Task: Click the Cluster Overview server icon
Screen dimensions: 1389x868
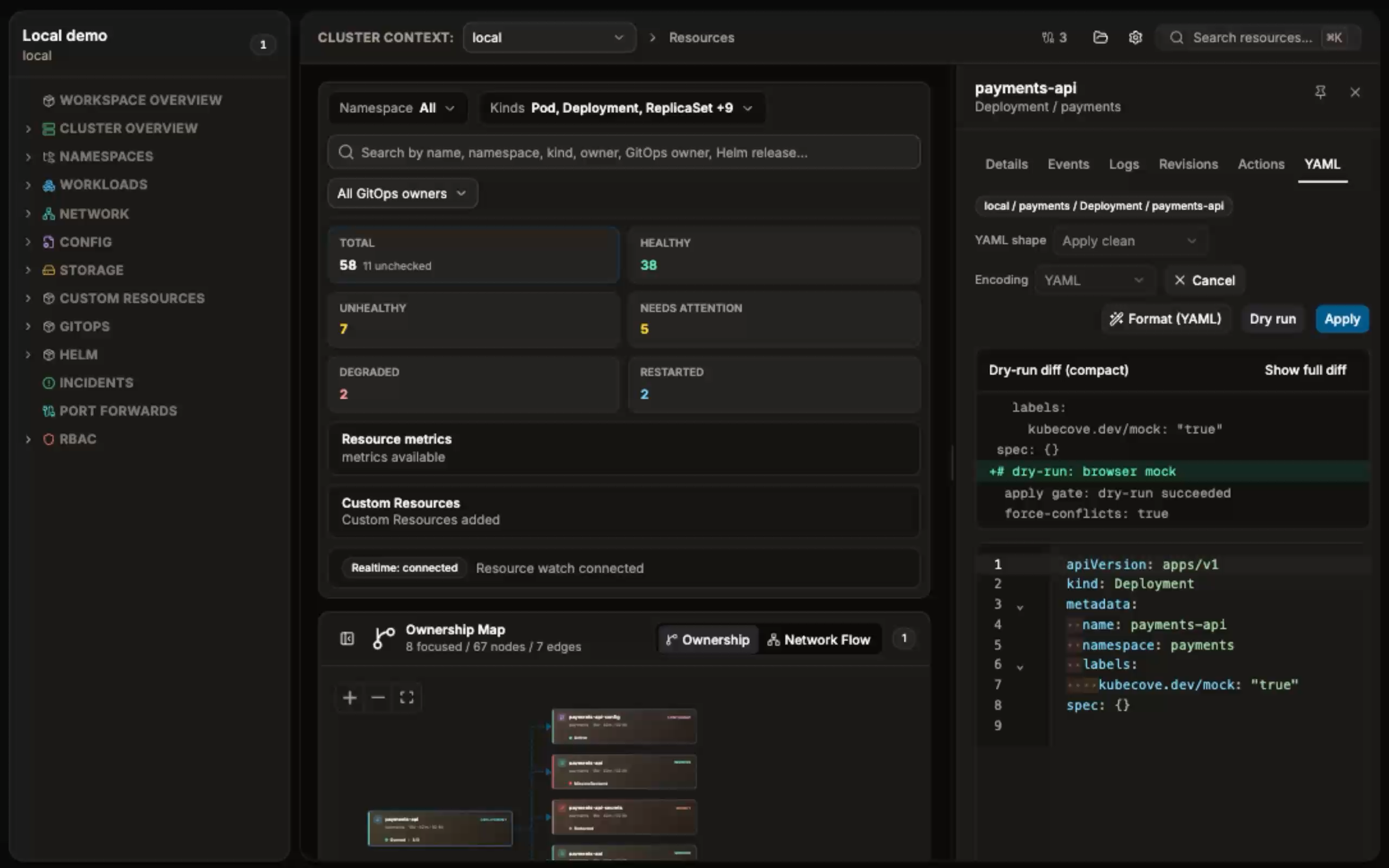Action: click(x=49, y=129)
